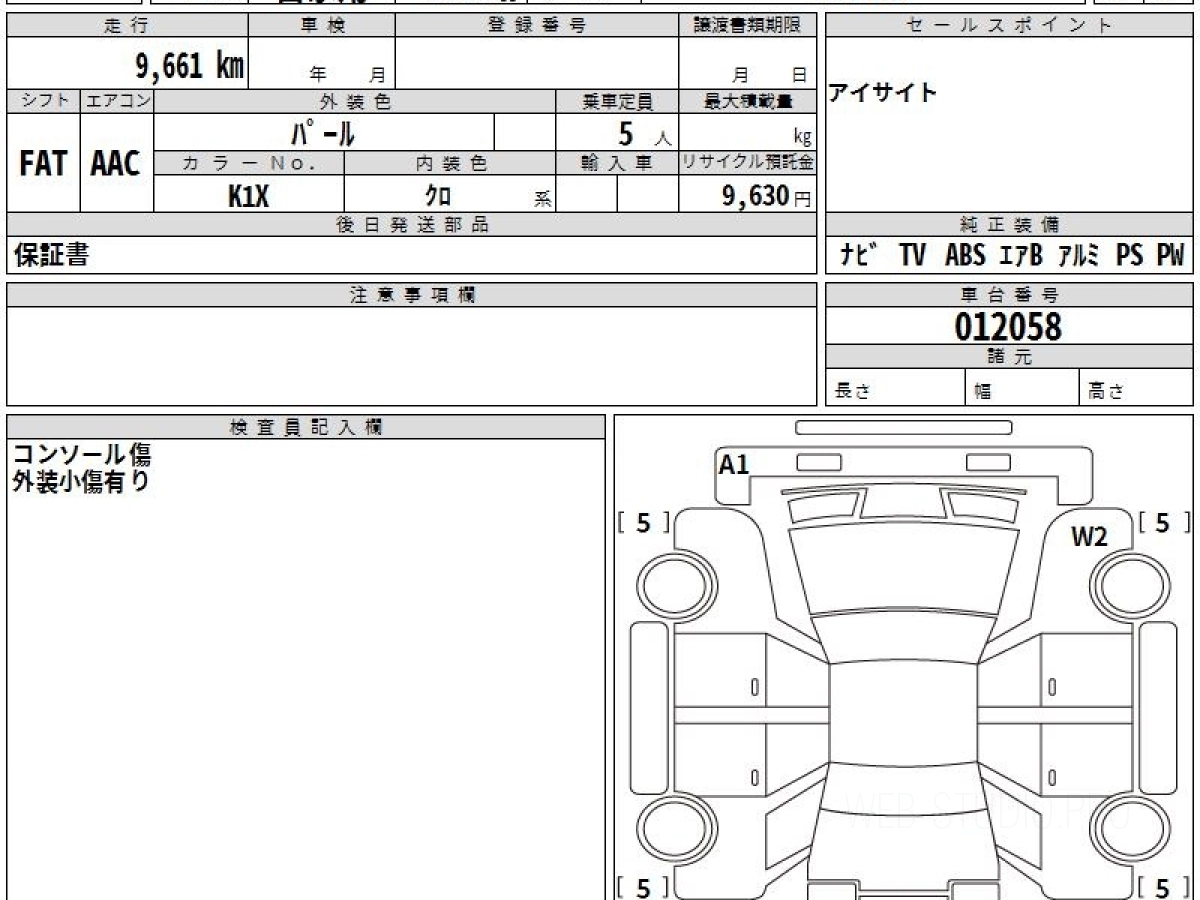Select the color code K1X
The image size is (1200, 900).
tap(248, 196)
